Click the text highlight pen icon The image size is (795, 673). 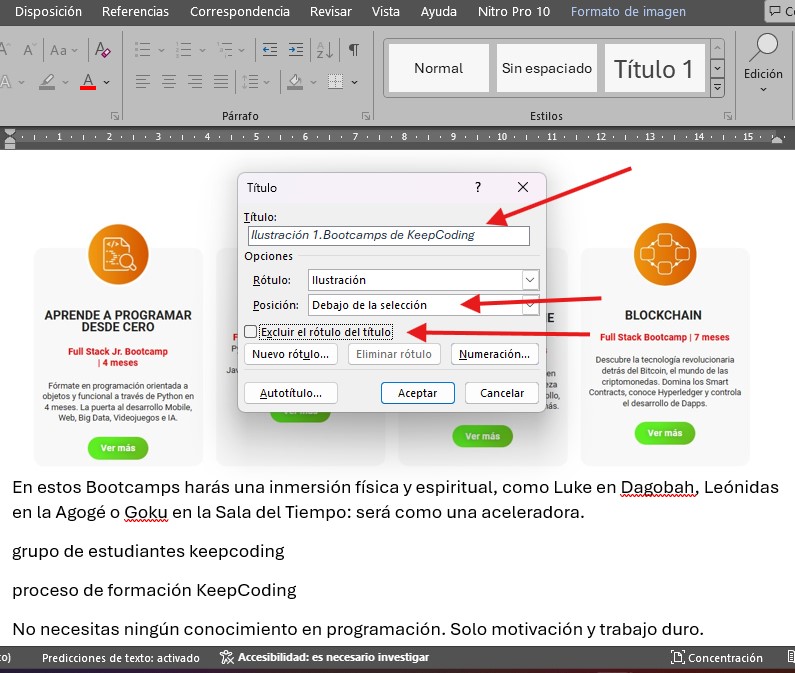(47, 81)
